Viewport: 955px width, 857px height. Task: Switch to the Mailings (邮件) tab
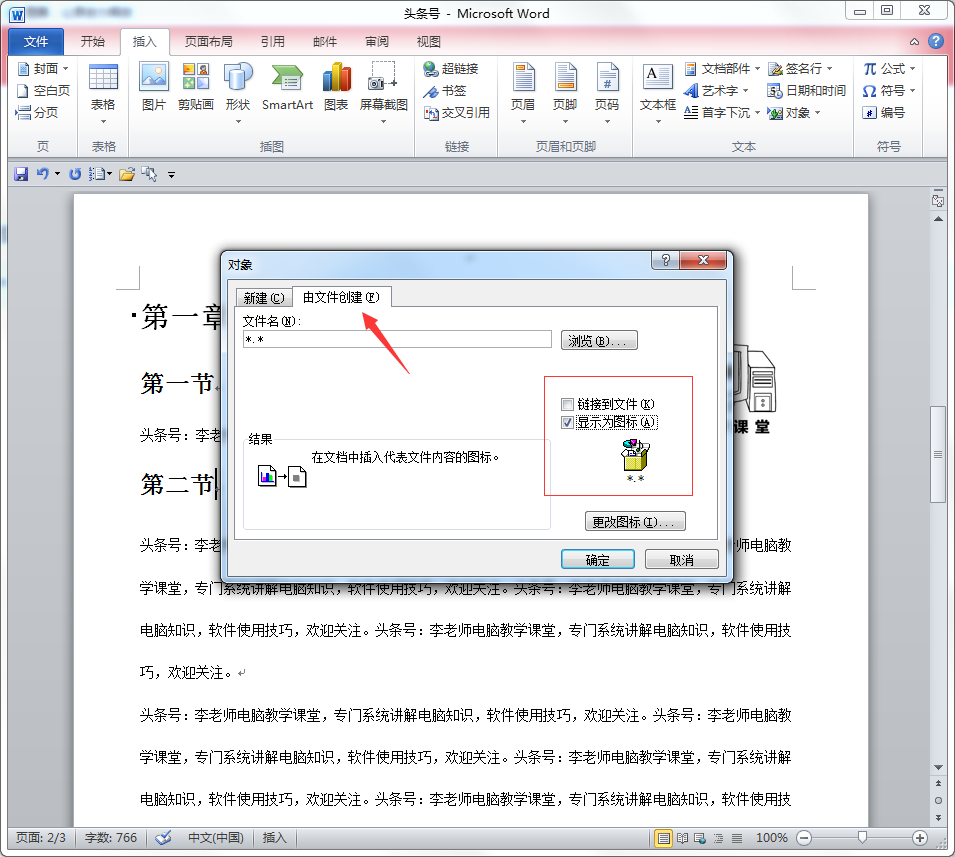325,41
